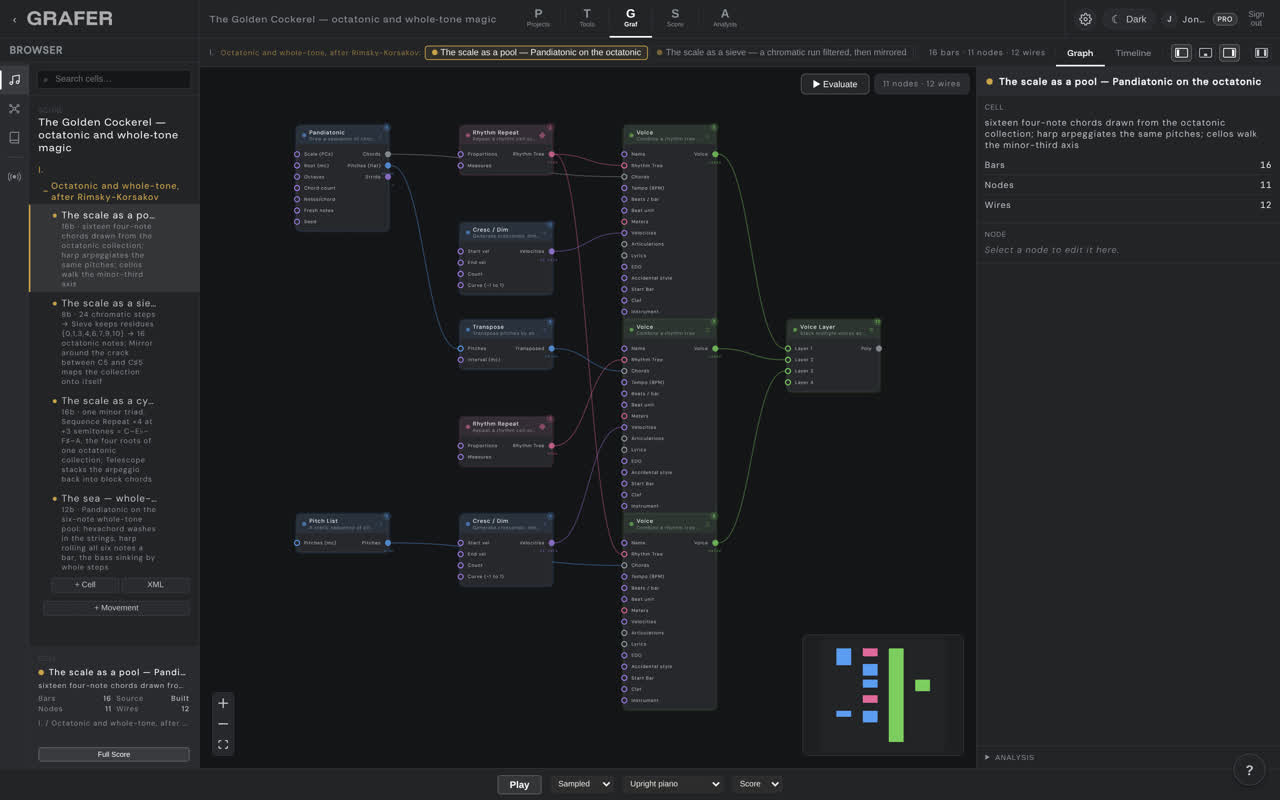Click the J user avatar

[x=1169, y=19]
